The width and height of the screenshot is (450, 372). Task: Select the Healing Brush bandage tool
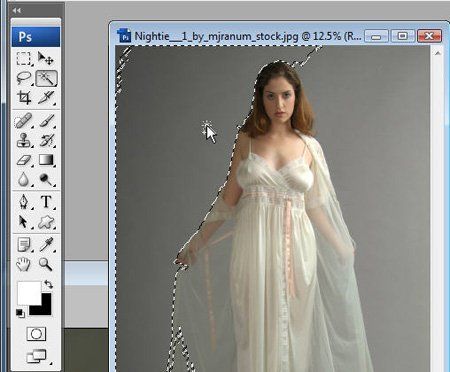pos(24,120)
